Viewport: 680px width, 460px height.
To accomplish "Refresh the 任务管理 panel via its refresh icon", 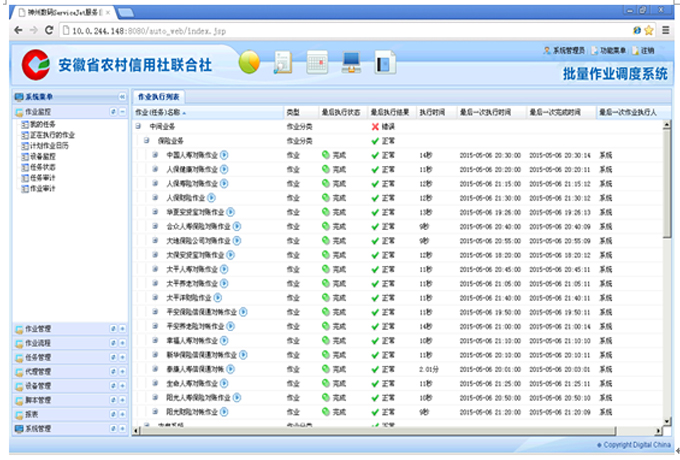I will pos(113,357).
